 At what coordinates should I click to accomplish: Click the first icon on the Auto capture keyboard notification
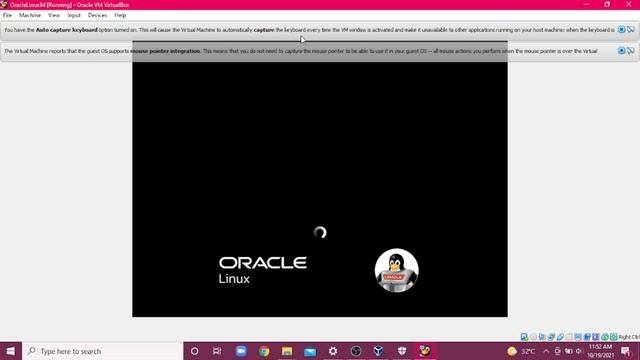(x=621, y=29)
